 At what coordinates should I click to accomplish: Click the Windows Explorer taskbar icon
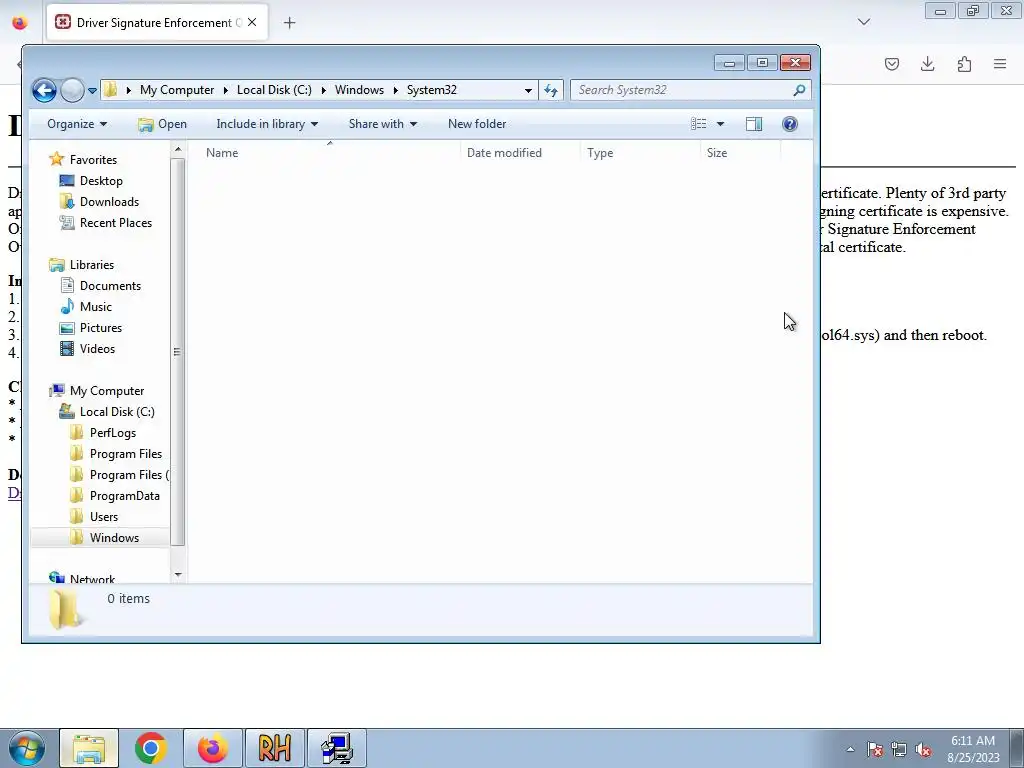pos(89,748)
